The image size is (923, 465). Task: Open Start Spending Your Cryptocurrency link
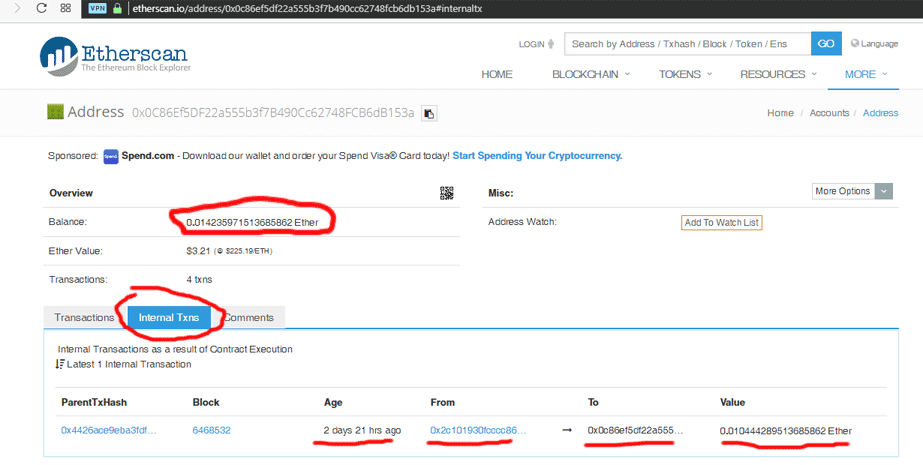coord(537,156)
